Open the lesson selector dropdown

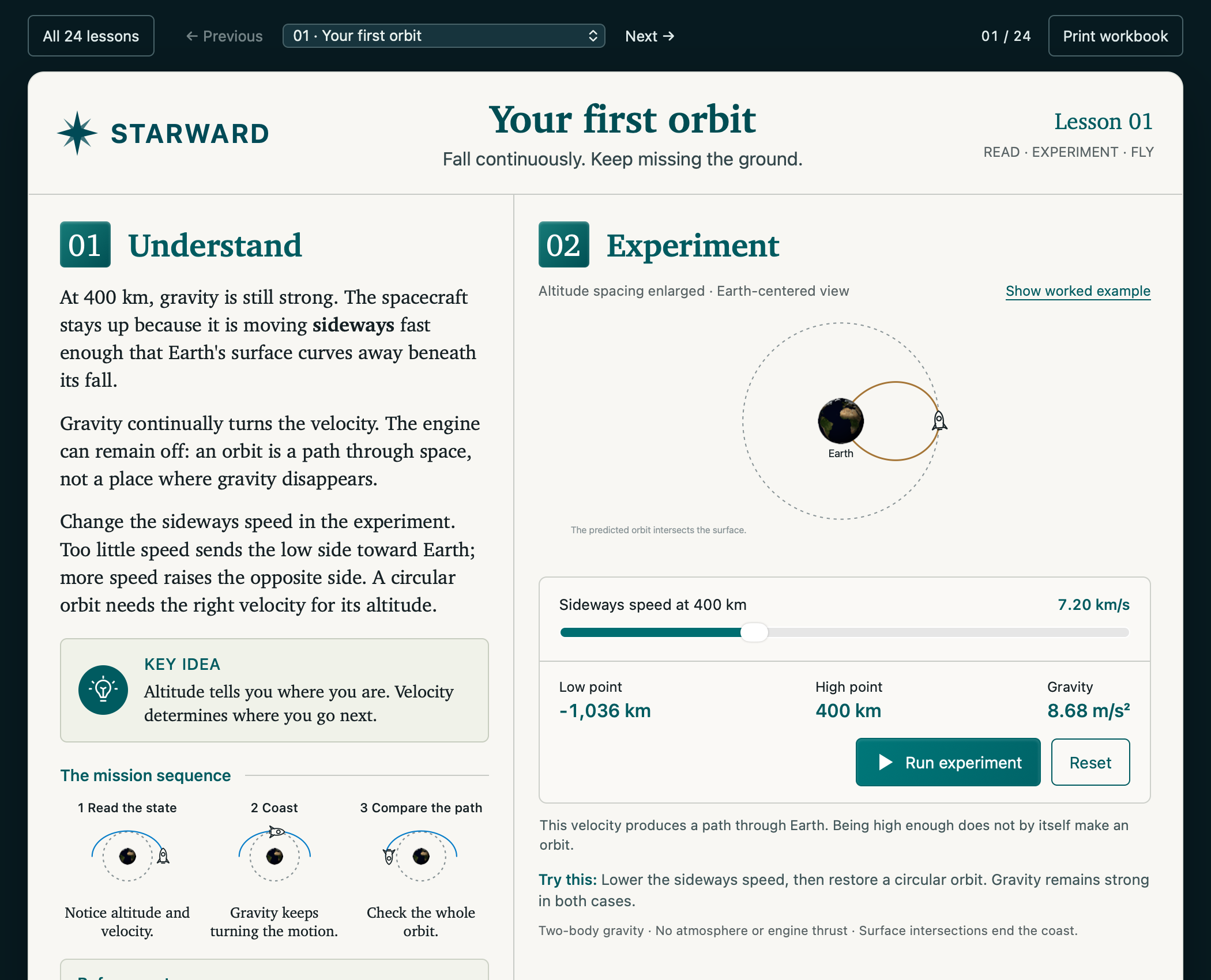point(443,36)
